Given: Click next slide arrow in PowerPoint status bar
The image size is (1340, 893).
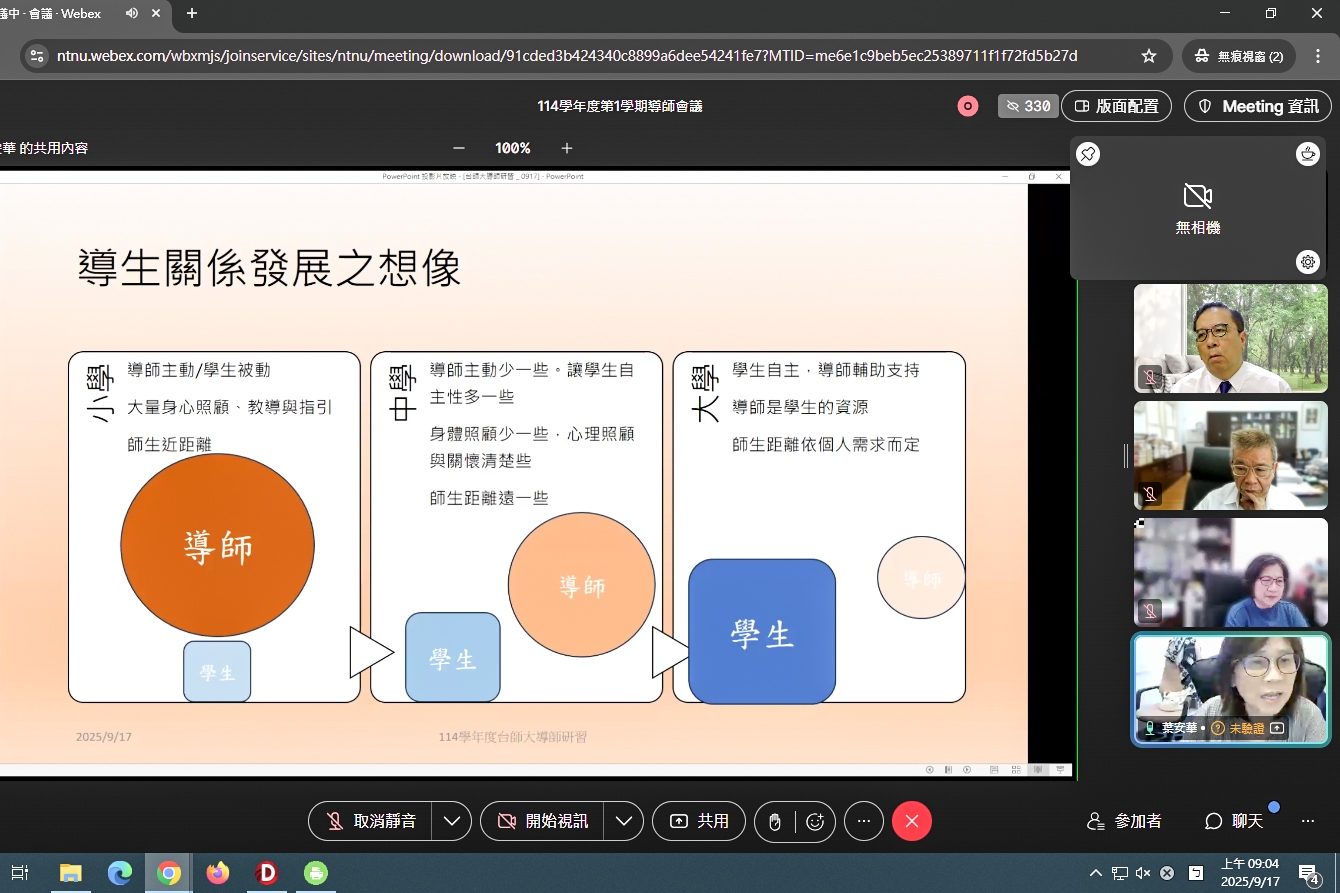Looking at the screenshot, I should (x=967, y=770).
